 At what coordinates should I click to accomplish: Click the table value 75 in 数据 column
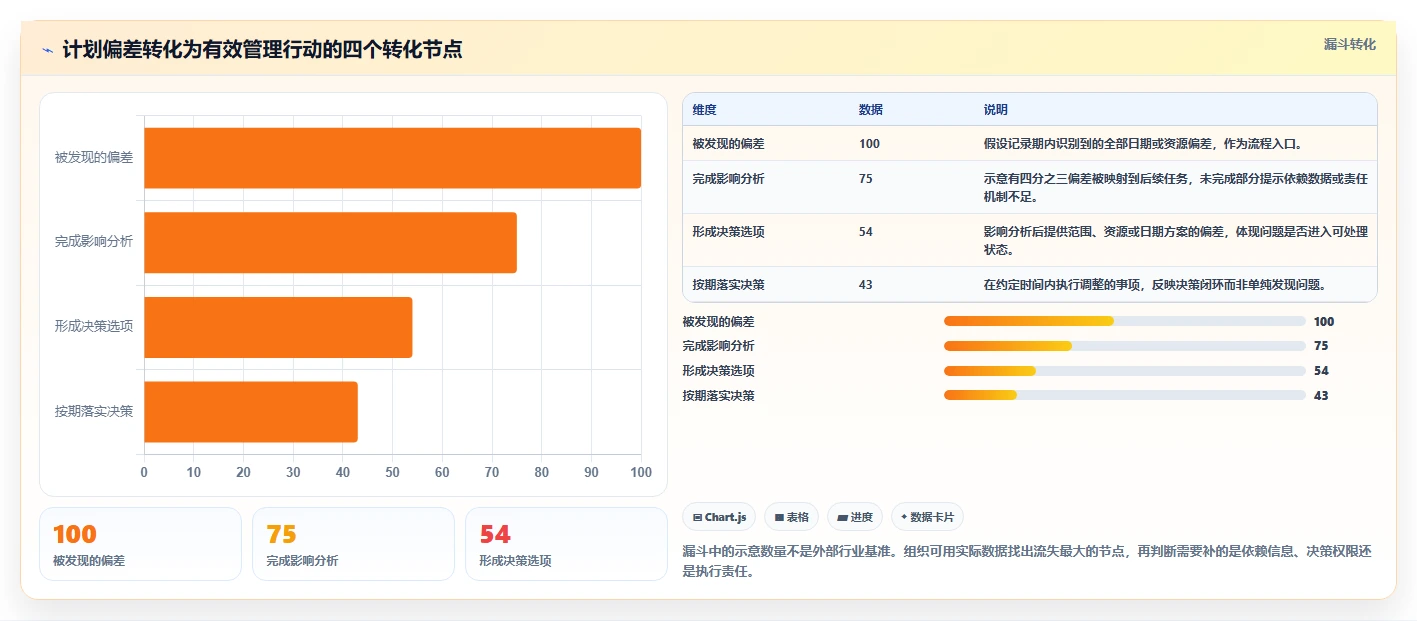[866, 179]
